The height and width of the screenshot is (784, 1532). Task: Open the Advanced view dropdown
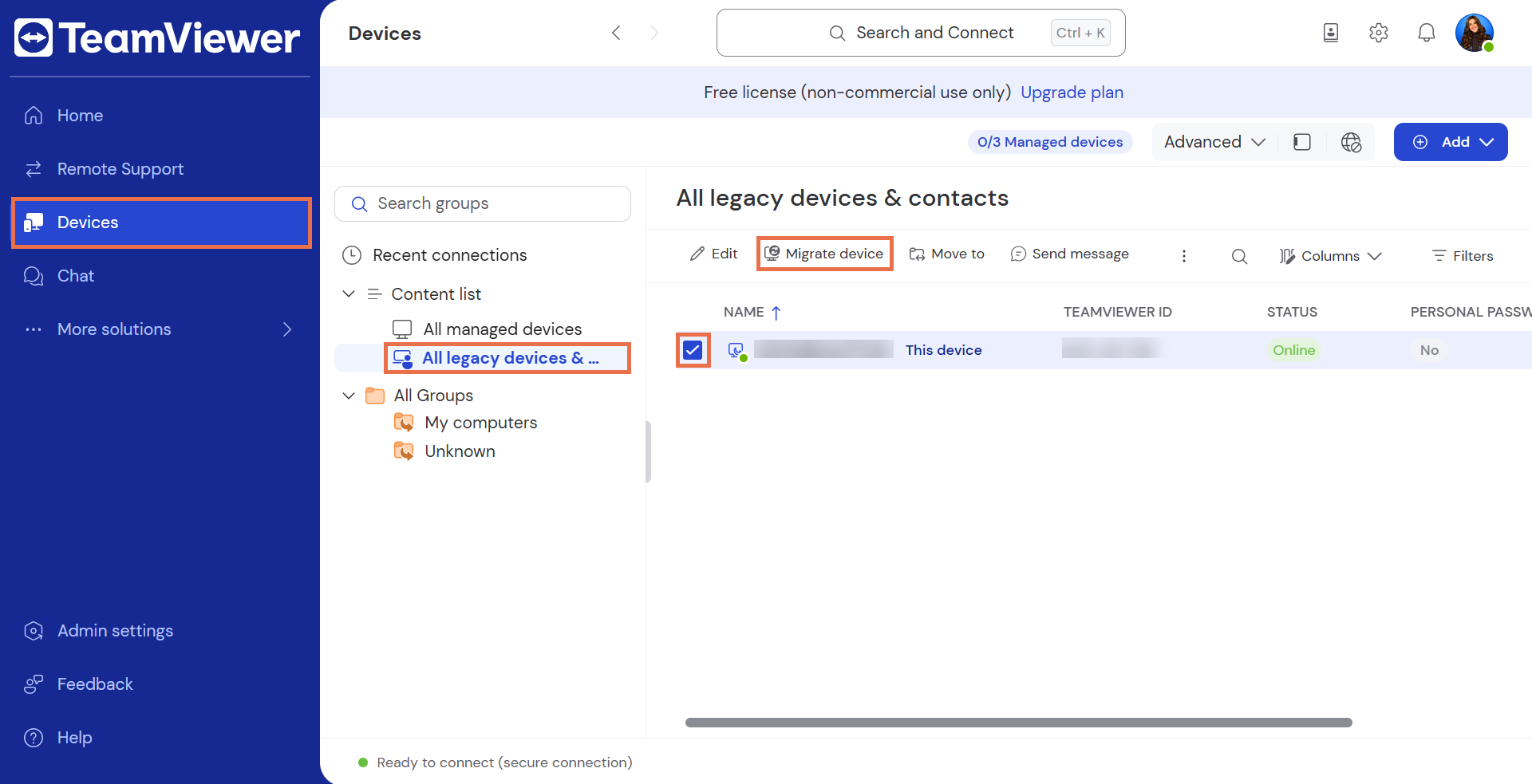click(1214, 142)
